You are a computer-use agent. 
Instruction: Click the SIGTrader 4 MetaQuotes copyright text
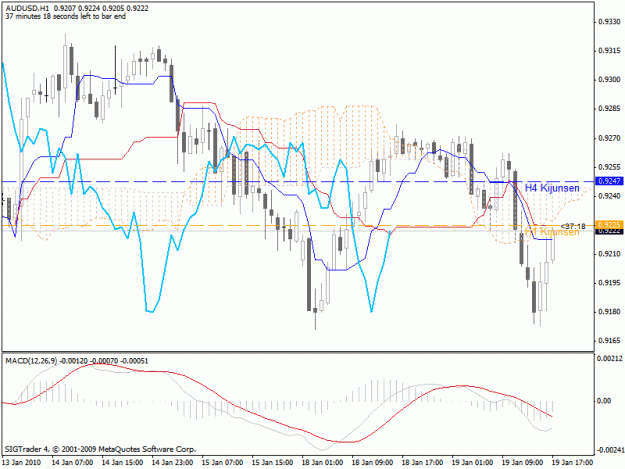(100, 449)
